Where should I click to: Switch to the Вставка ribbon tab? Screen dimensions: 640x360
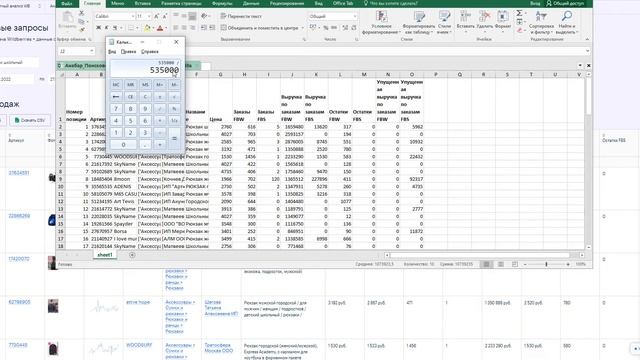click(142, 3)
